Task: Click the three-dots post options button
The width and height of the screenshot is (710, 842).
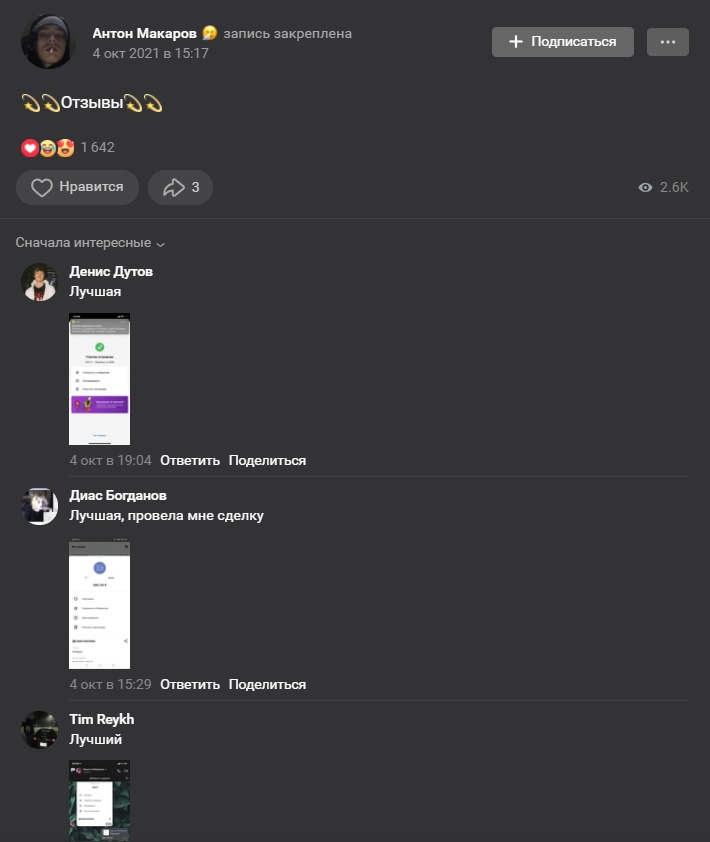Action: click(668, 42)
